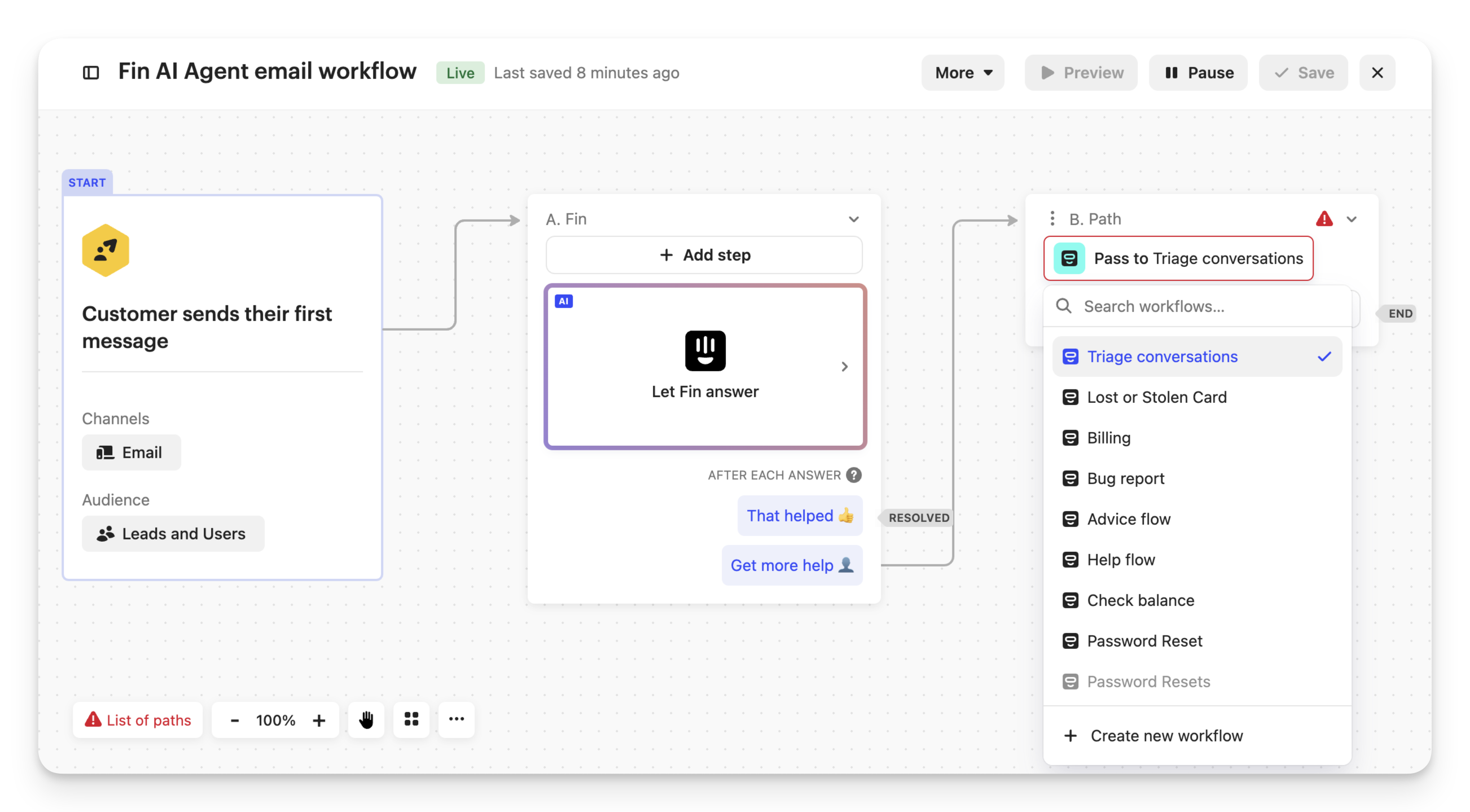1470x812 pixels.
Task: Click the Fin logo icon
Action: tap(705, 350)
